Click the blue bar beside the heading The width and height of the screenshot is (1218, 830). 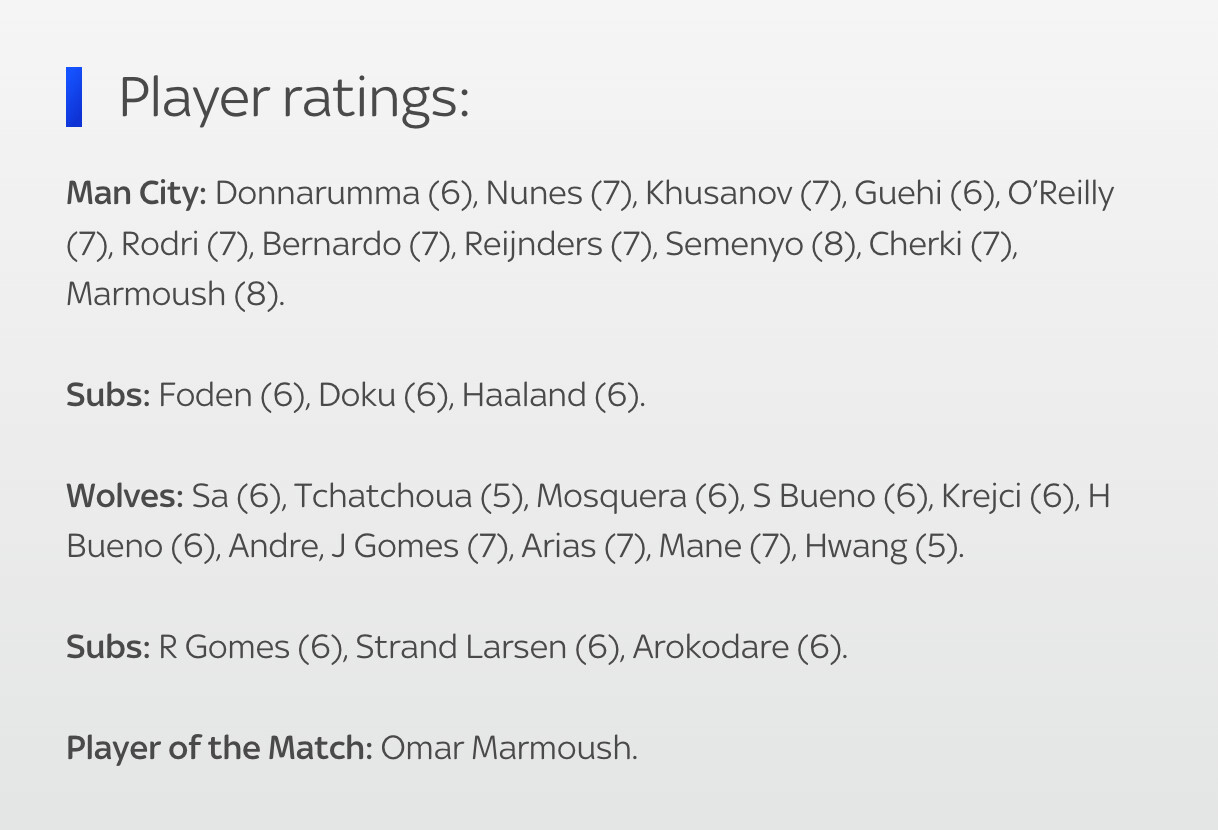click(74, 97)
